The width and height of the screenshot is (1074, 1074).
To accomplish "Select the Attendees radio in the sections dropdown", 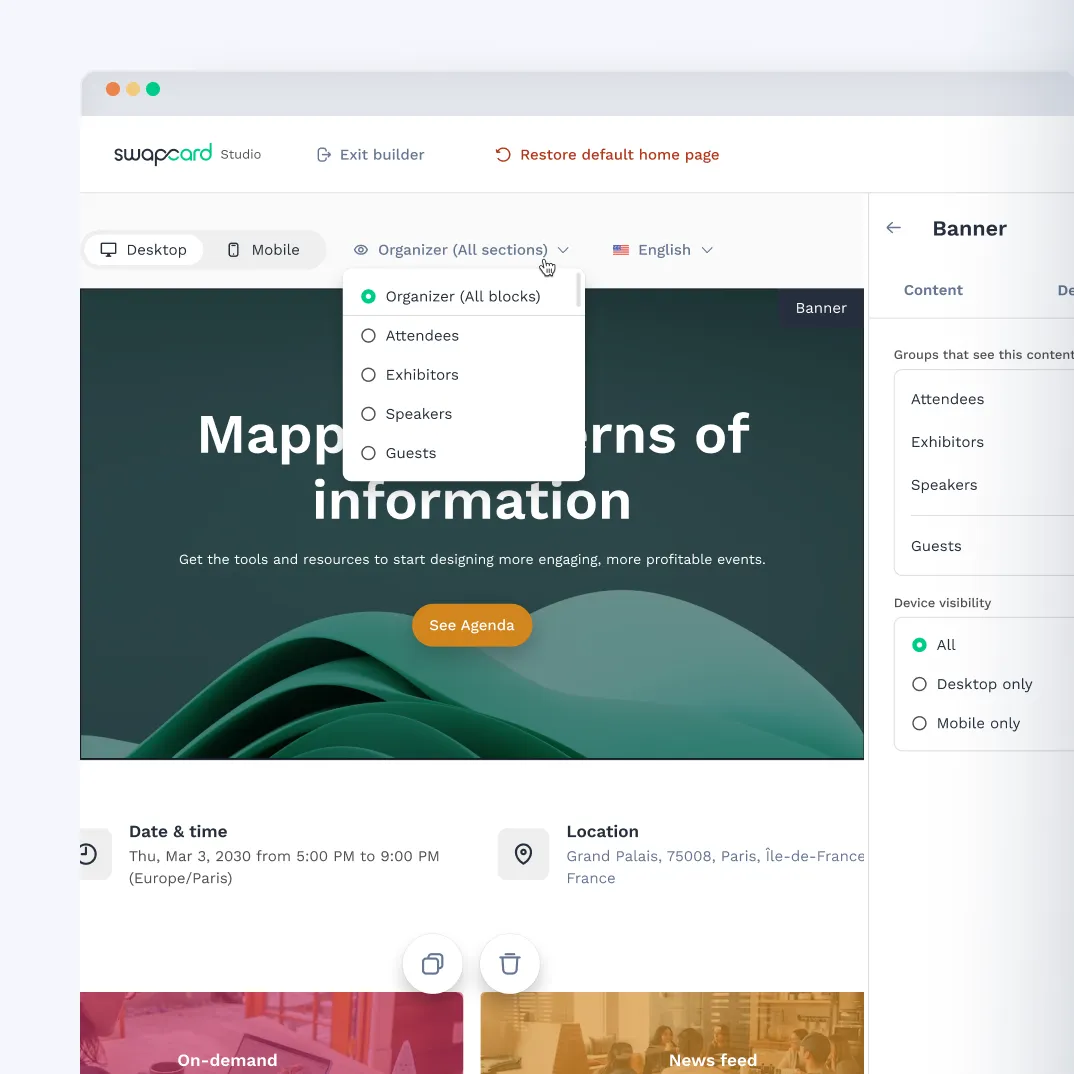I will tap(369, 335).
